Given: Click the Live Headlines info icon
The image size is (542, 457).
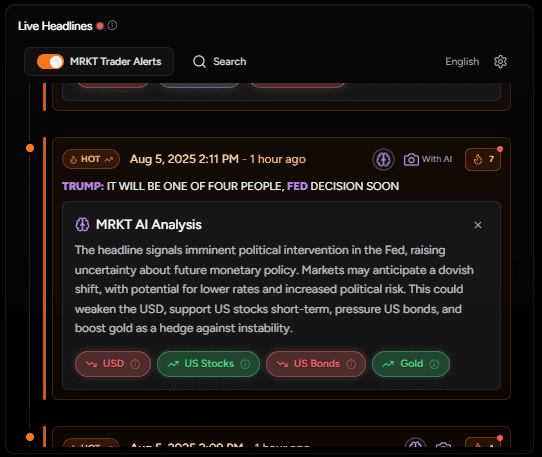Looking at the screenshot, I should click(112, 26).
